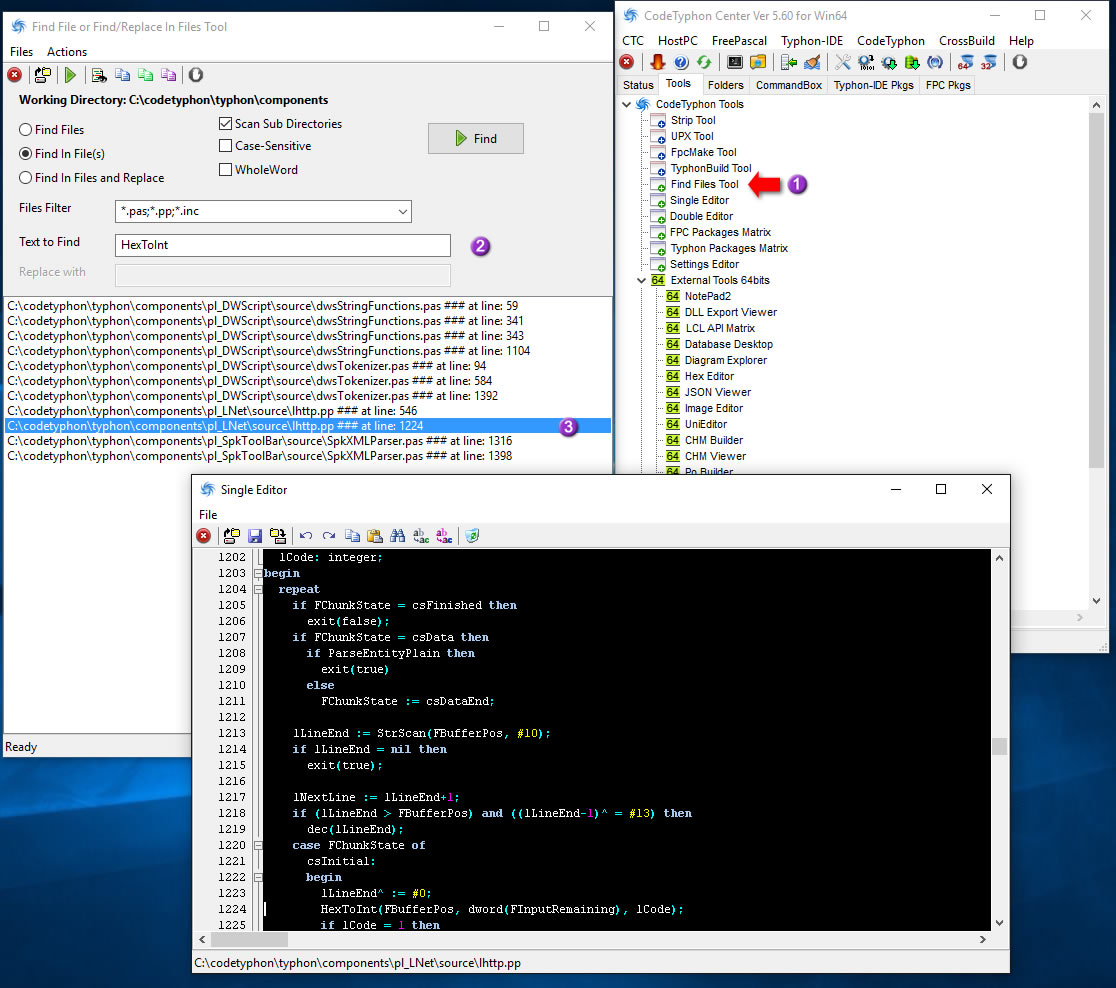
Task: Click the save floppy disk icon in Single Editor
Action: (255, 536)
